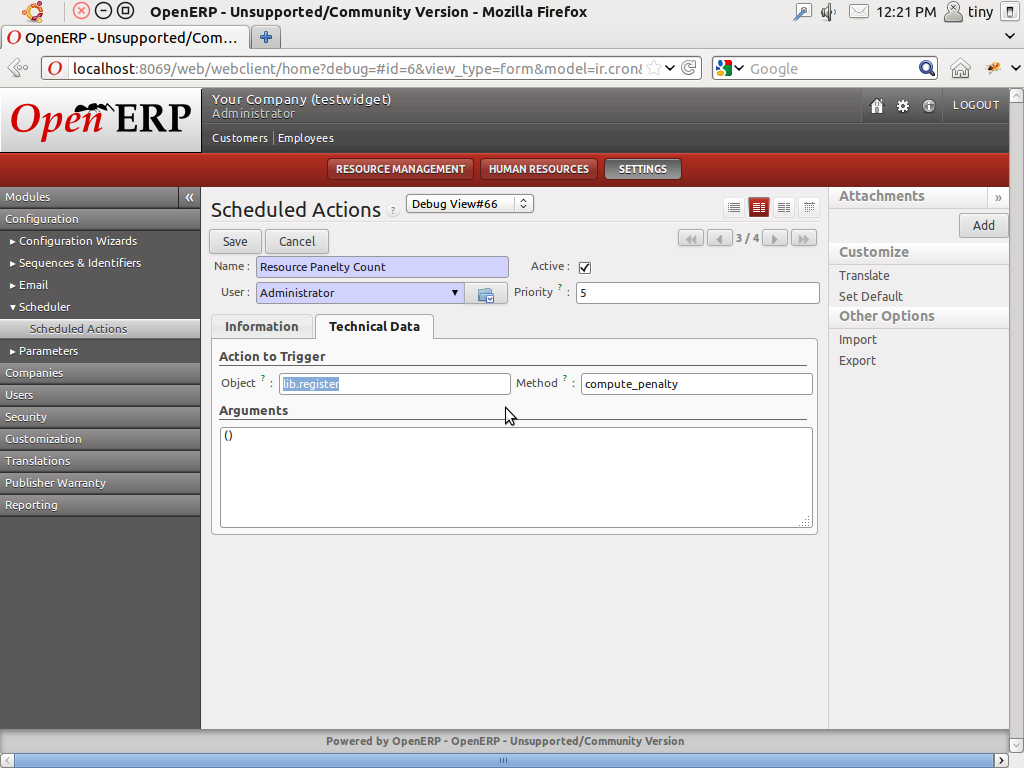The image size is (1024, 768).
Task: Click the info icon in the header
Action: [x=929, y=104]
